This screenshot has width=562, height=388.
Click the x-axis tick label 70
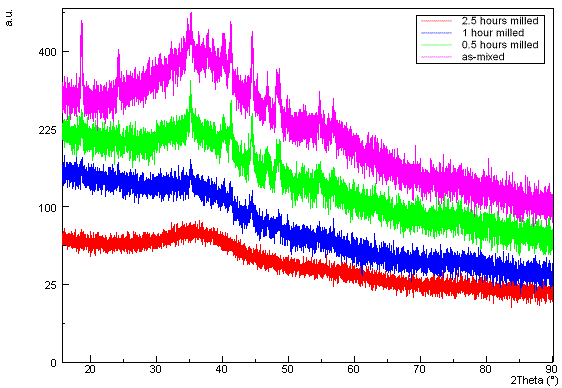click(420, 369)
